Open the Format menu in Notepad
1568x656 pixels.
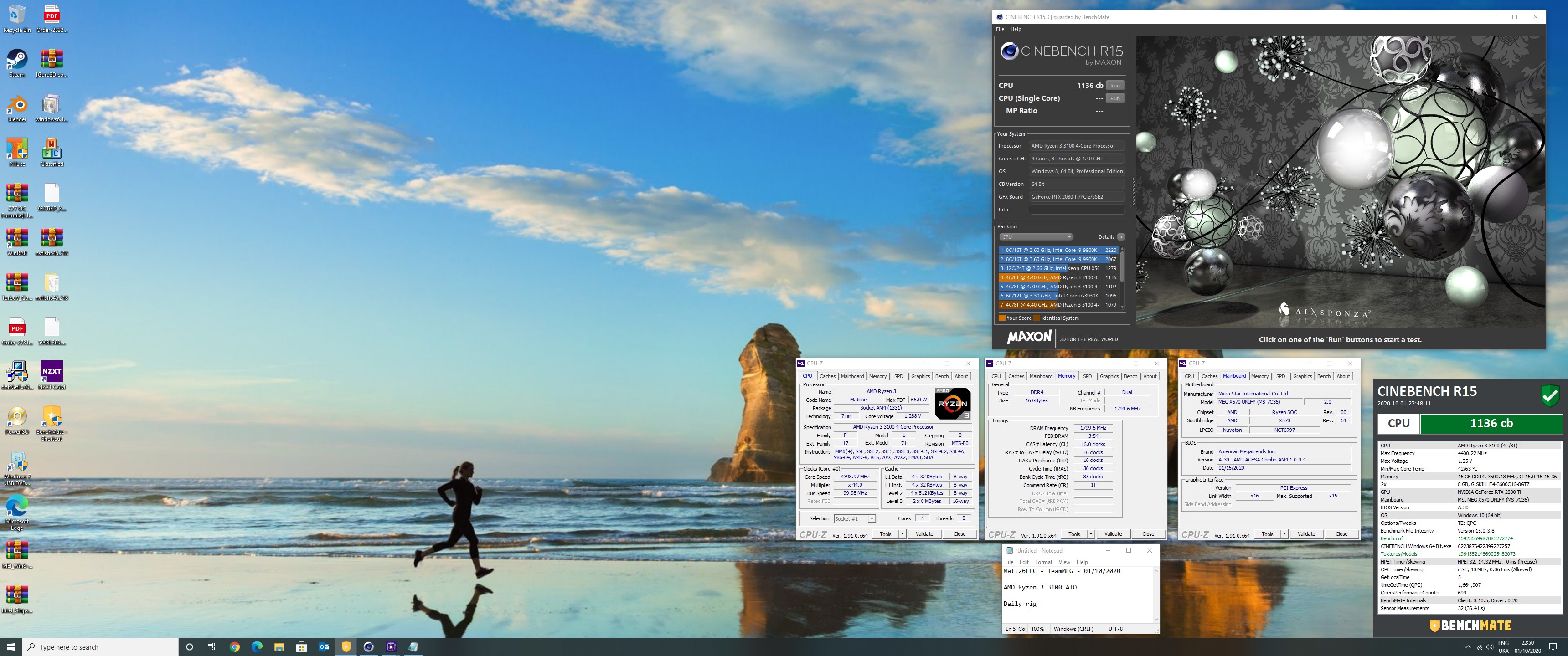pyautogui.click(x=1043, y=562)
